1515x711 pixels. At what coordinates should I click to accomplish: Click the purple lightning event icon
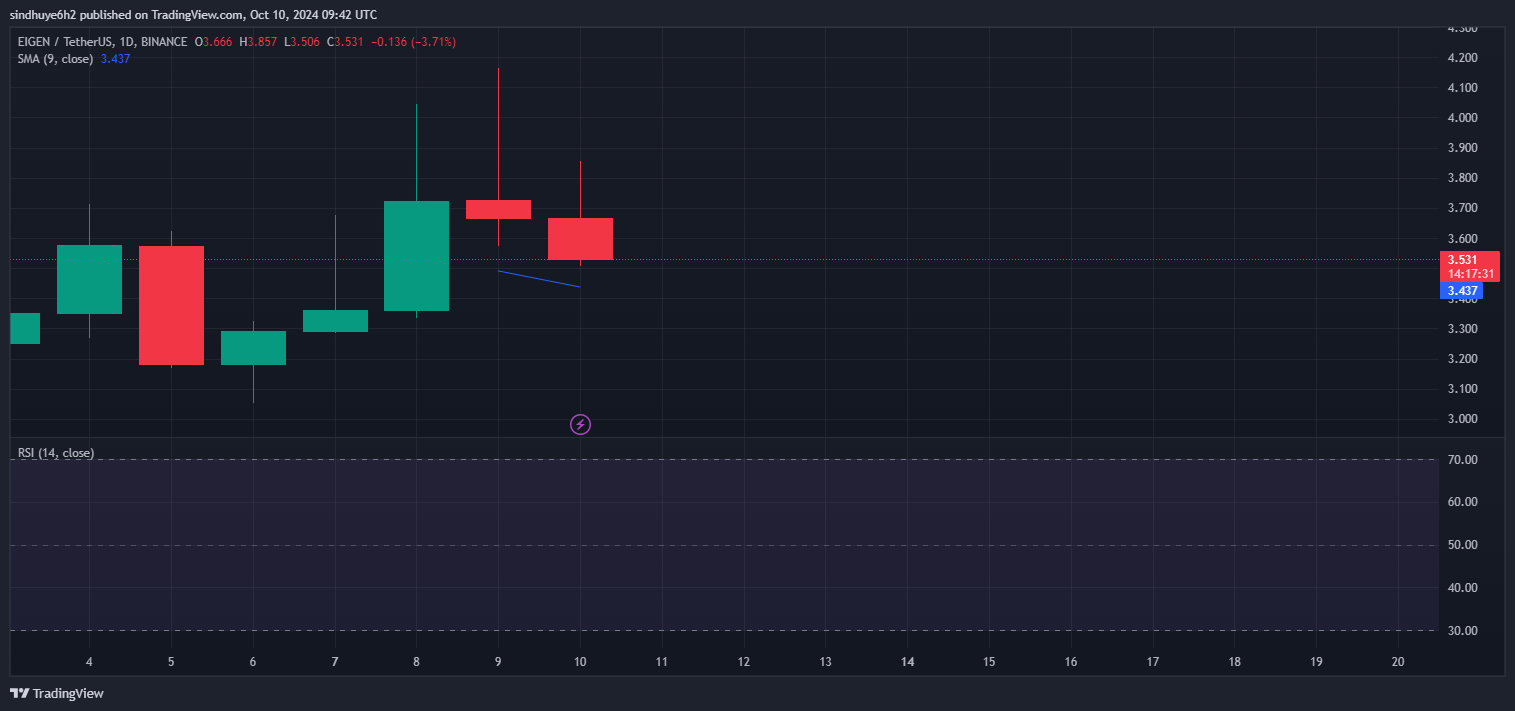[580, 425]
